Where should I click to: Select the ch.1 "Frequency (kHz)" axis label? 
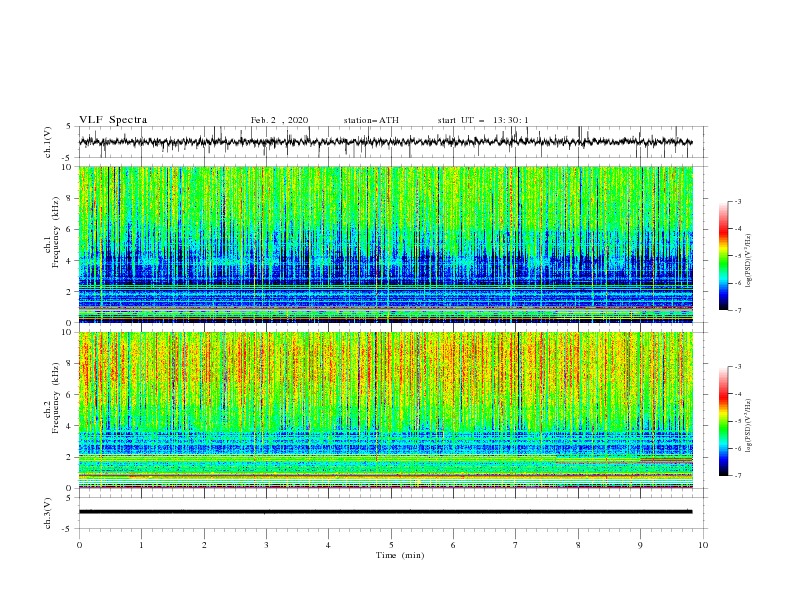pyautogui.click(x=55, y=233)
